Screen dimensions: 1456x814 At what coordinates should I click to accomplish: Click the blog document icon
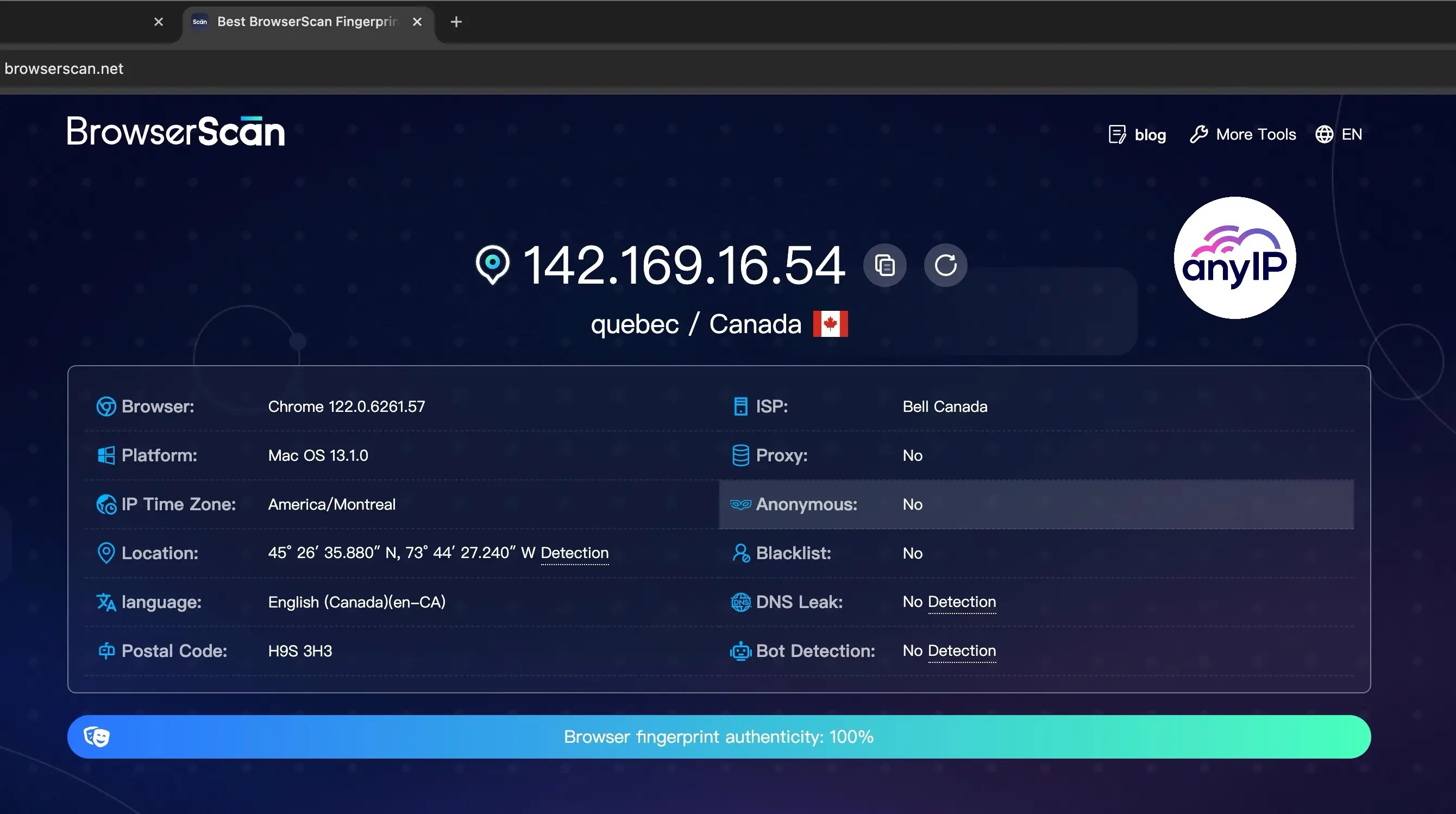[x=1117, y=135]
